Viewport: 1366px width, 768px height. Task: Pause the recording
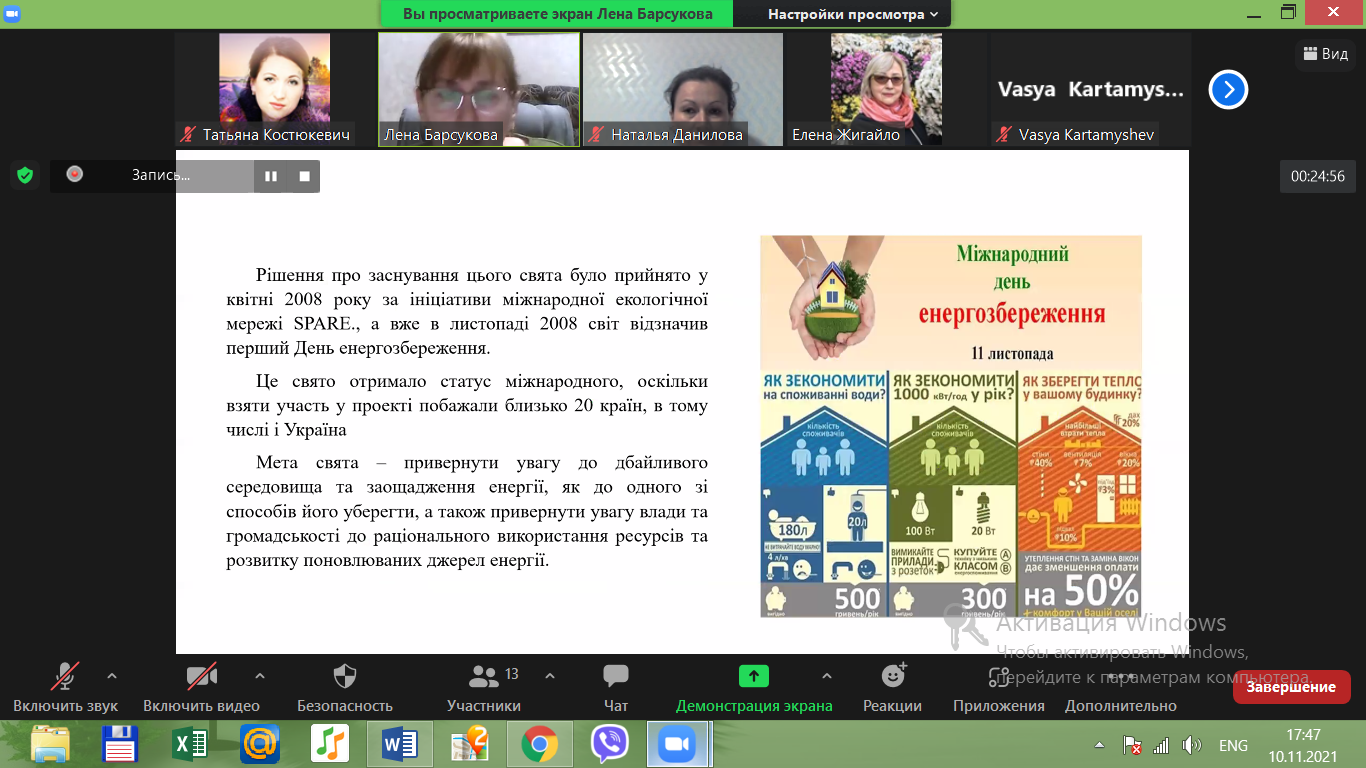(x=271, y=176)
